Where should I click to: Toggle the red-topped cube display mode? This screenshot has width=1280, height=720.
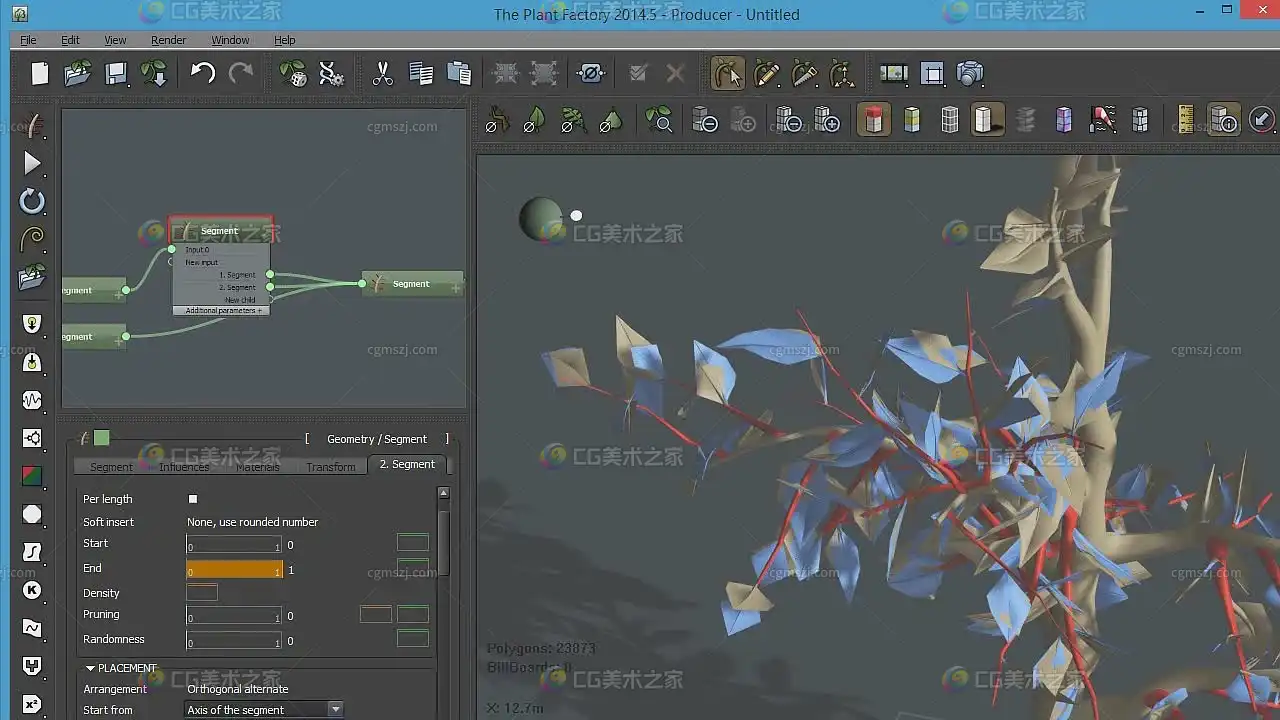click(x=874, y=121)
